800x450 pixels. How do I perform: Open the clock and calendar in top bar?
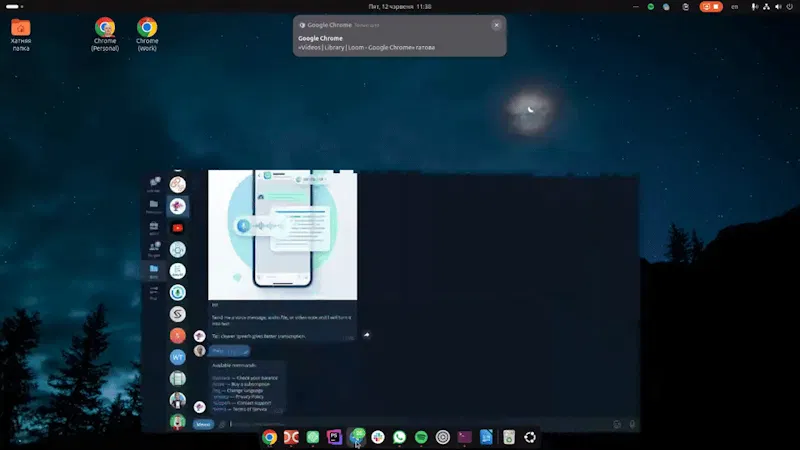point(400,7)
